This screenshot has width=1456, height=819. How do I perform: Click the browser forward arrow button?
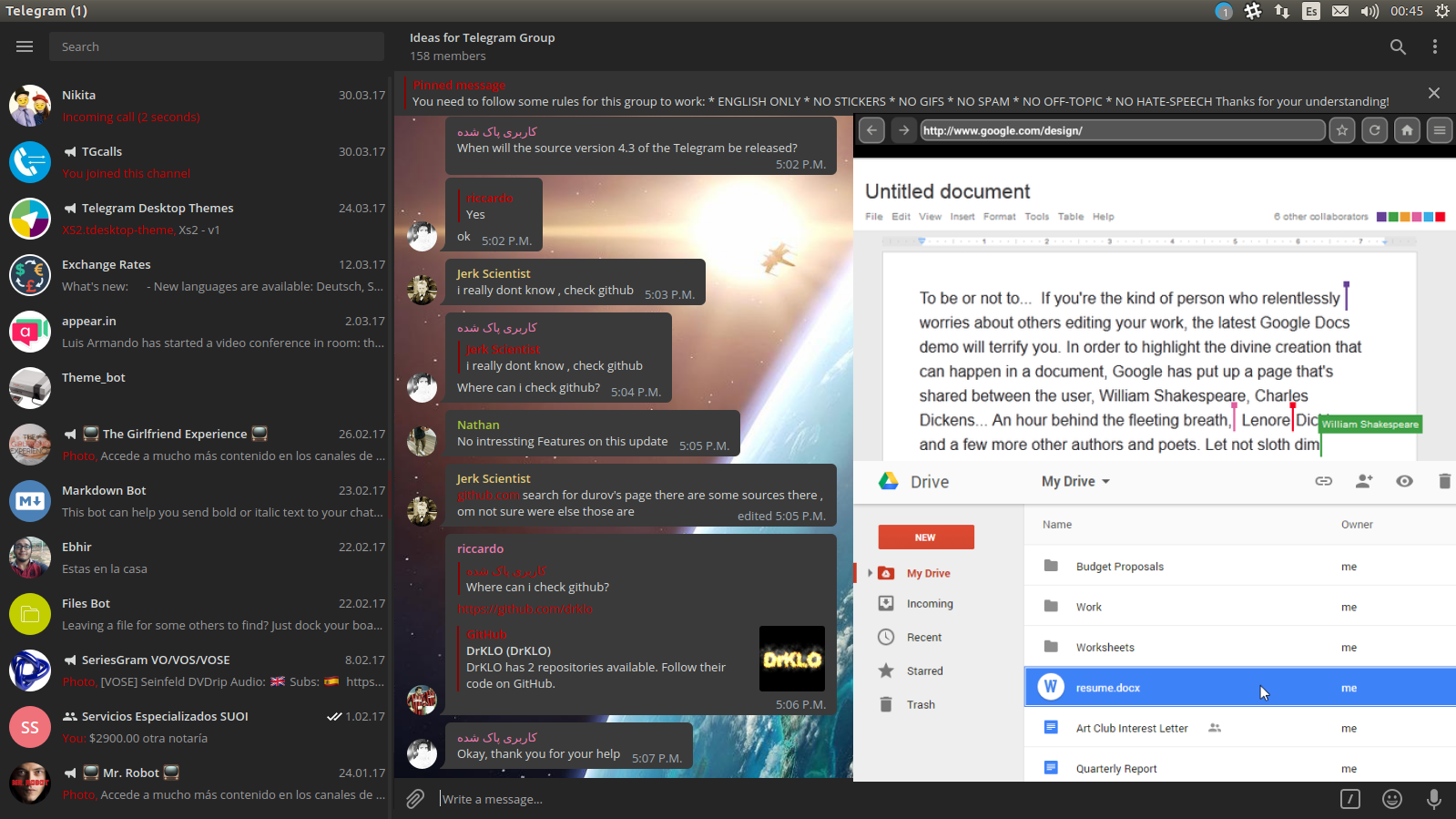click(903, 130)
